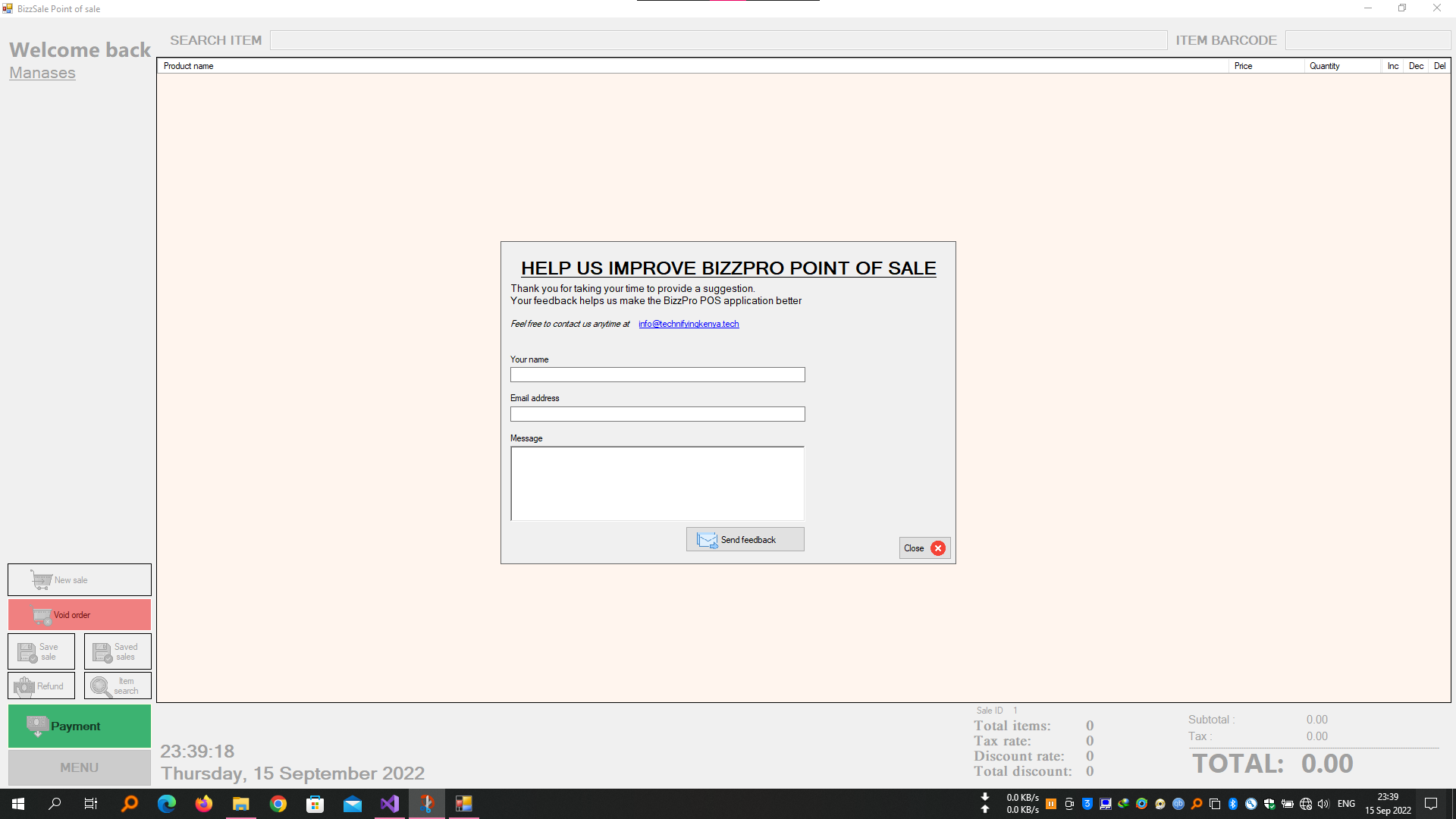Click the Save sale diskette icon
The height and width of the screenshot is (819, 1456).
coord(26,651)
